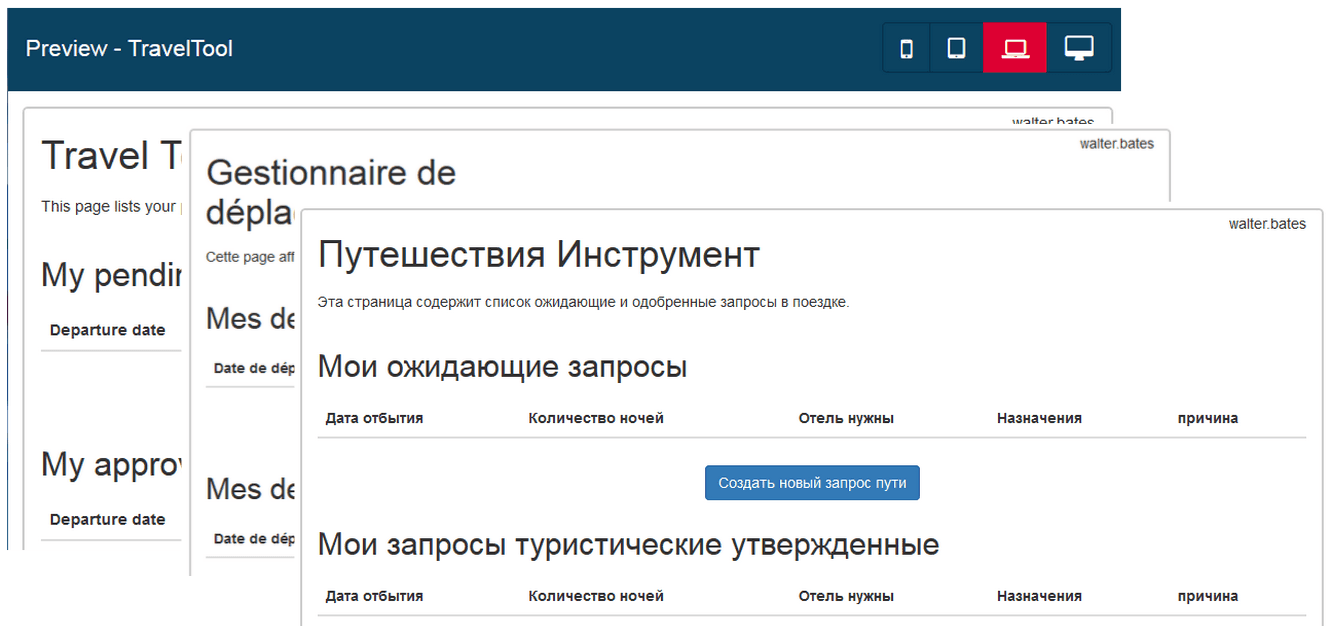Select the mobile phone preview icon
Screen dimensions: 1328x640
coord(905,47)
